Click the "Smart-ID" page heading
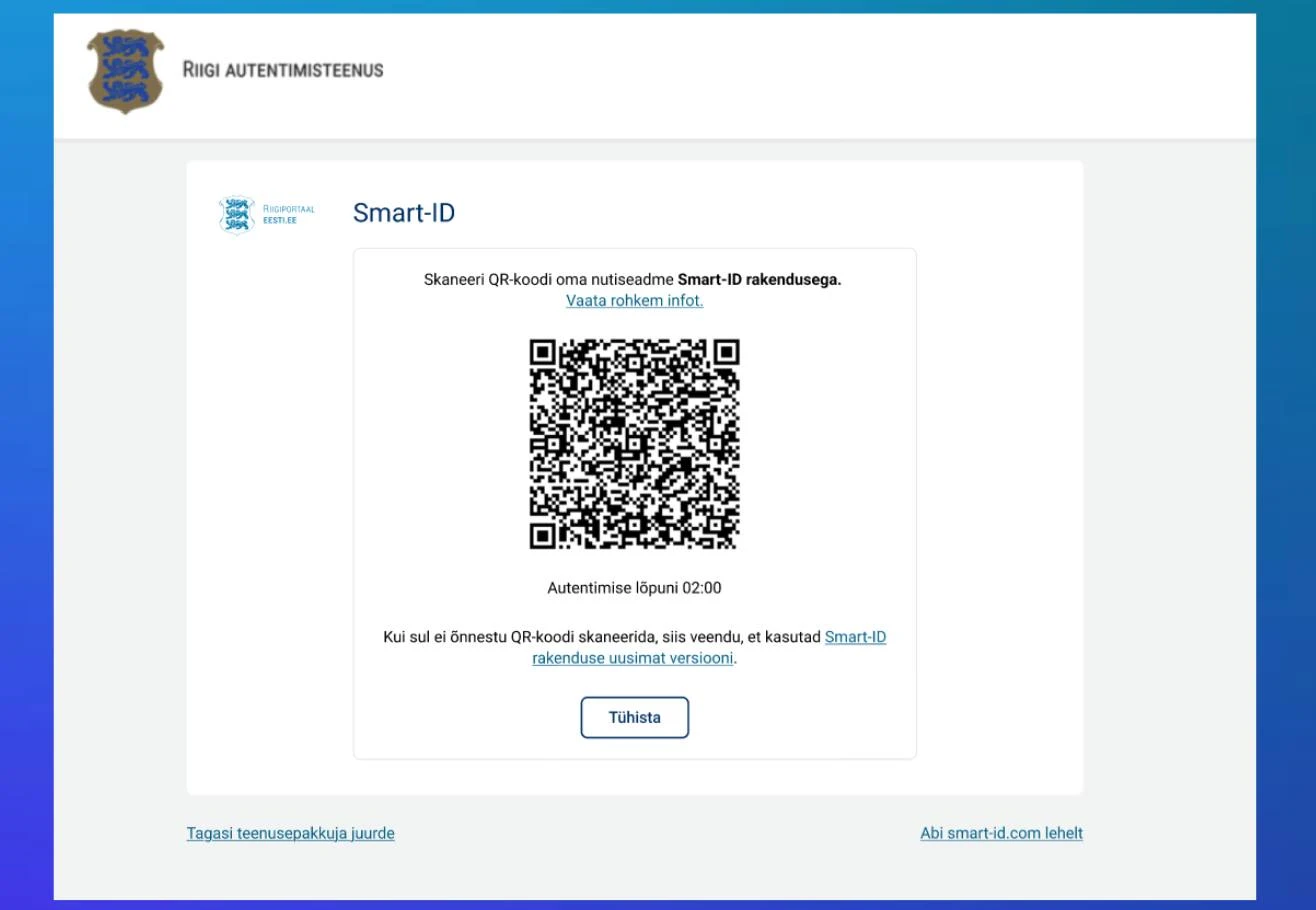The image size is (1316, 910). coord(404,213)
